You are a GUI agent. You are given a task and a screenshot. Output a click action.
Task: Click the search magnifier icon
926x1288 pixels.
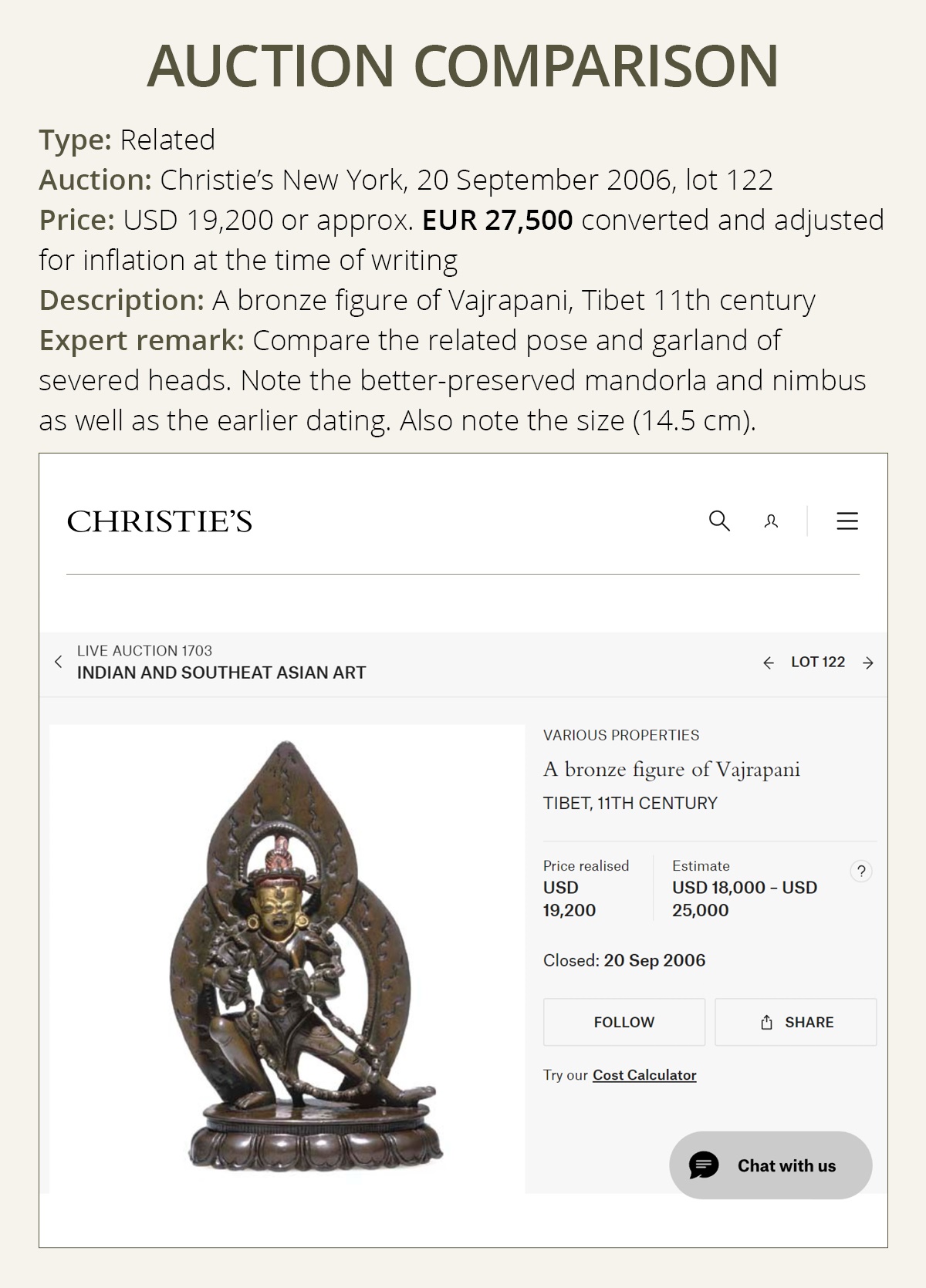(x=719, y=521)
